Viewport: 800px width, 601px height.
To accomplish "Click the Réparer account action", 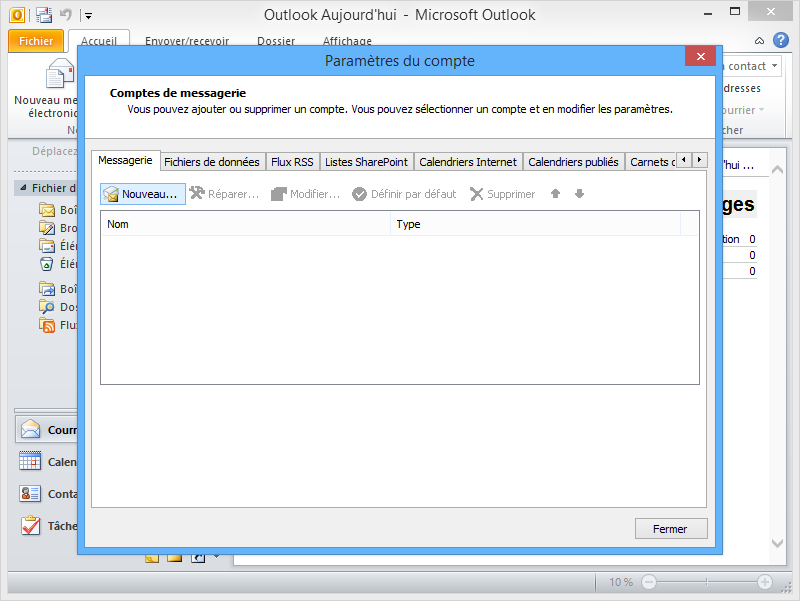I will (x=222, y=194).
